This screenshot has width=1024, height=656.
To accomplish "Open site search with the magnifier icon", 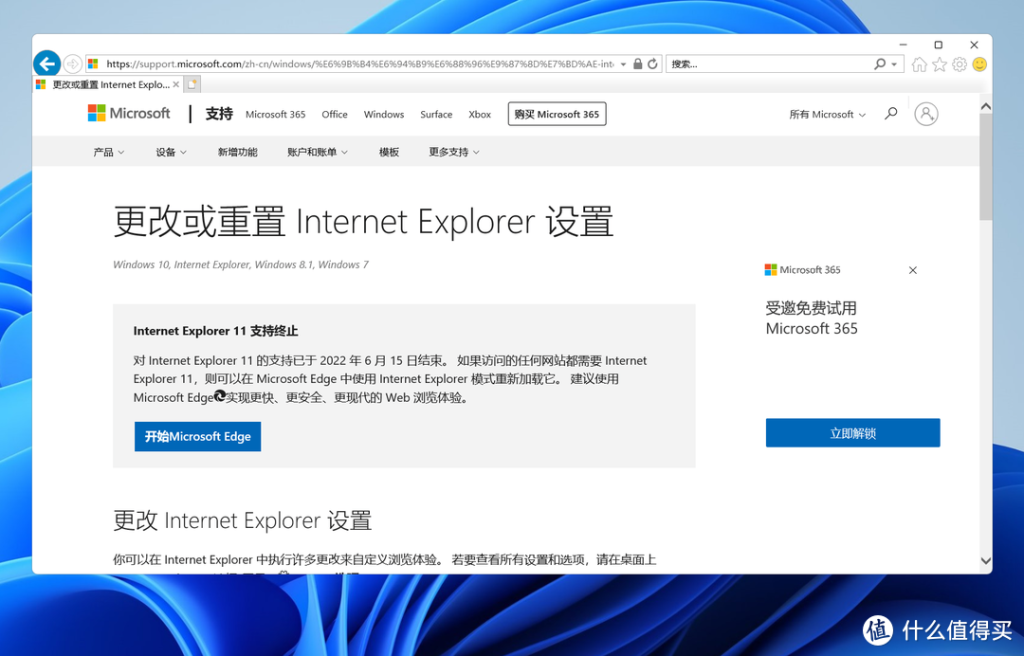I will (890, 113).
